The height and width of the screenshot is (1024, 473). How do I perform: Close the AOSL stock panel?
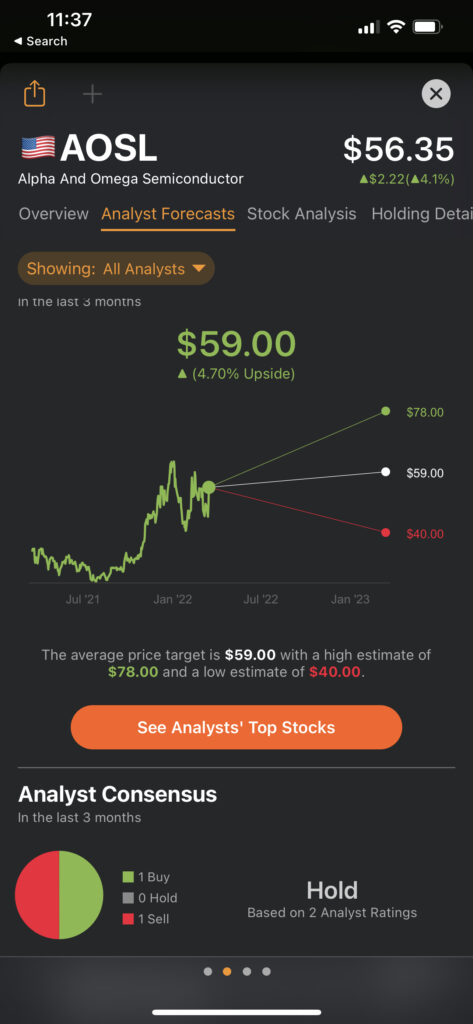point(436,94)
